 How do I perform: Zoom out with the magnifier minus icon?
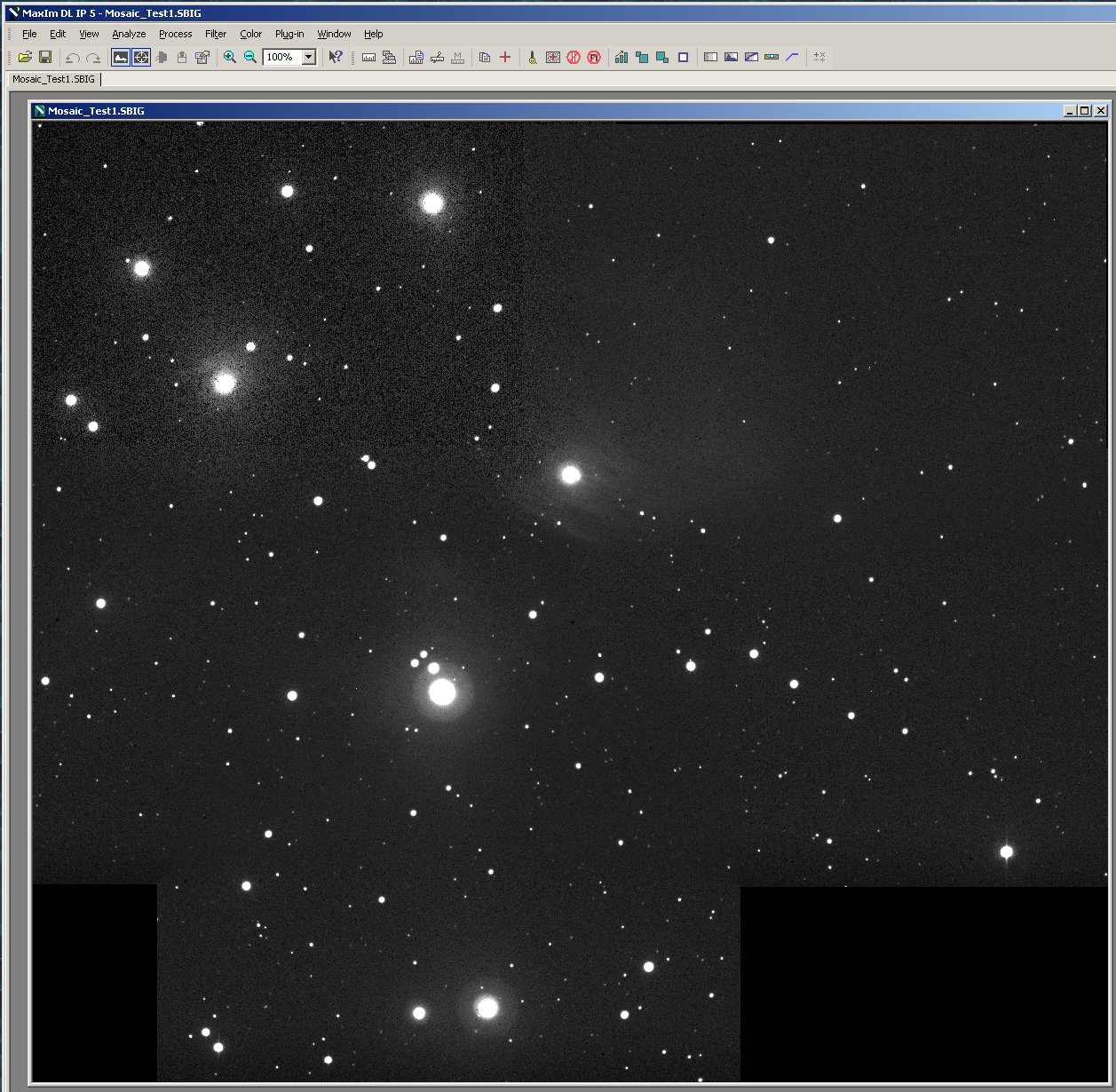point(250,57)
